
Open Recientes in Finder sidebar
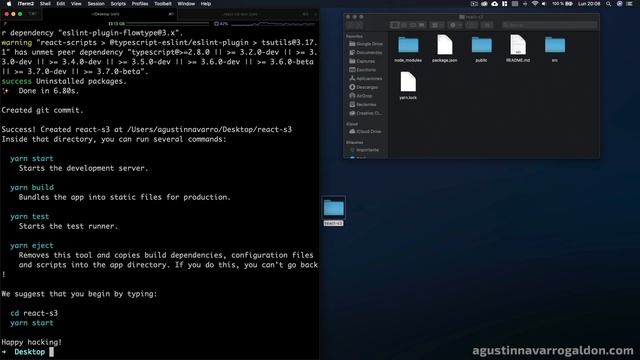point(362,104)
